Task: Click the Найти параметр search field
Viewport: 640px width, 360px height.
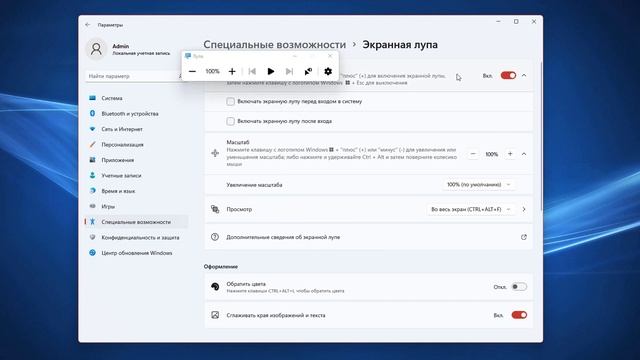Action: coord(133,76)
